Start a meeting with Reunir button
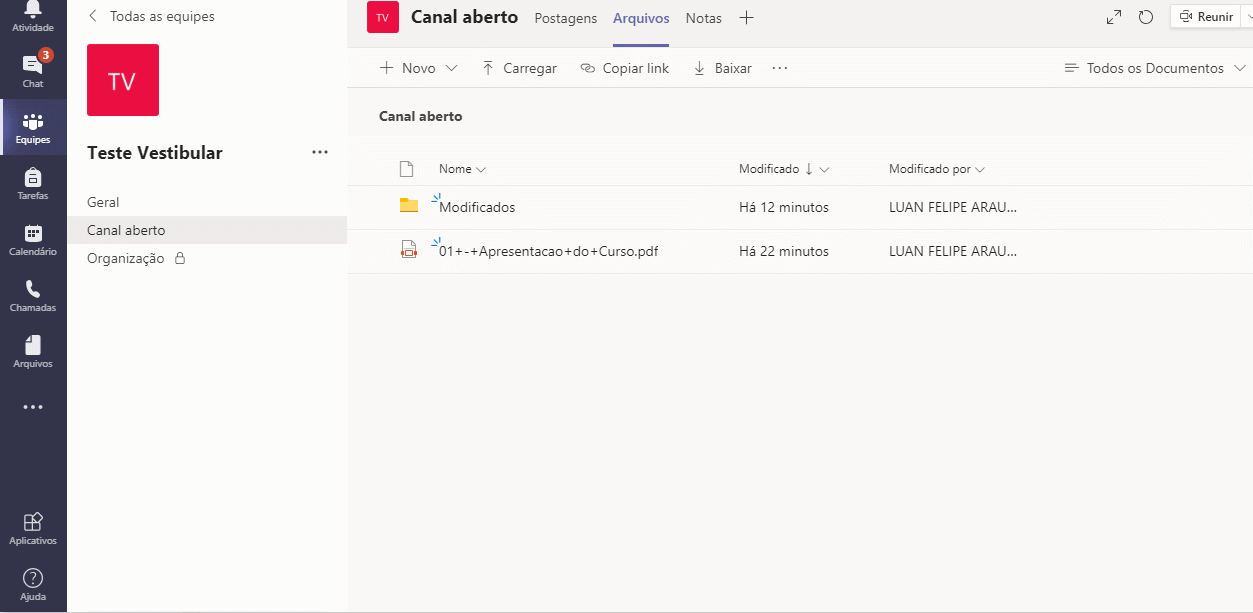 coord(1205,17)
